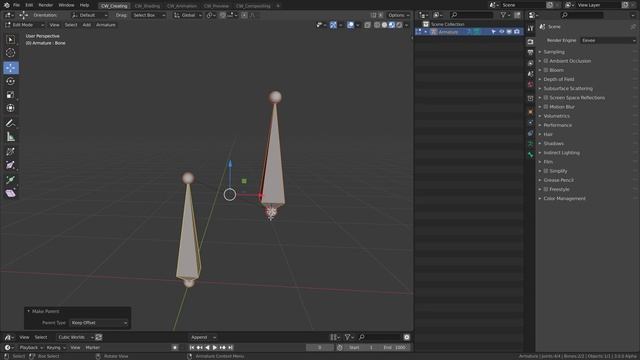
Task: Choose the Shear tool
Action: (x=11, y=193)
